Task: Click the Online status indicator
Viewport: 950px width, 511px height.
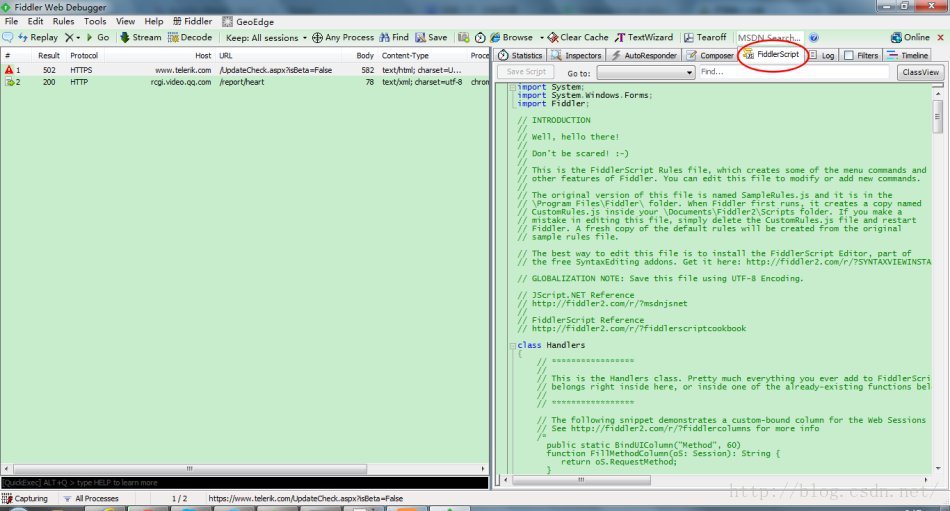Action: coord(910,38)
